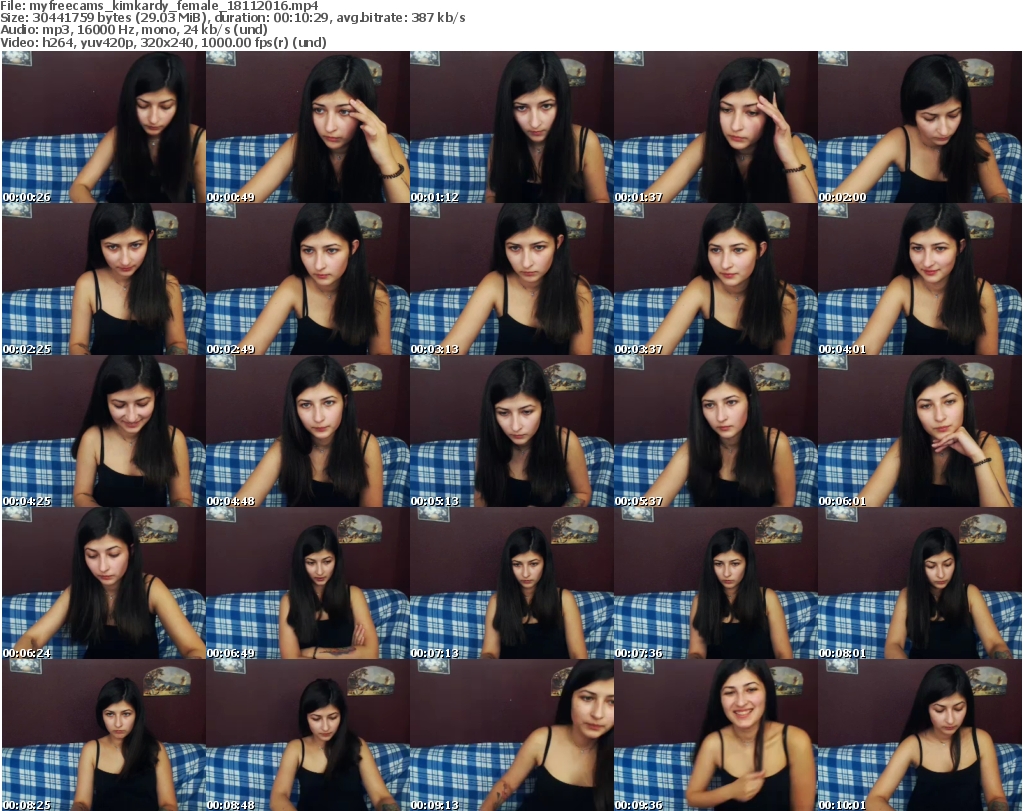
Task: Open the frame at 00:01:37
Action: coord(716,127)
